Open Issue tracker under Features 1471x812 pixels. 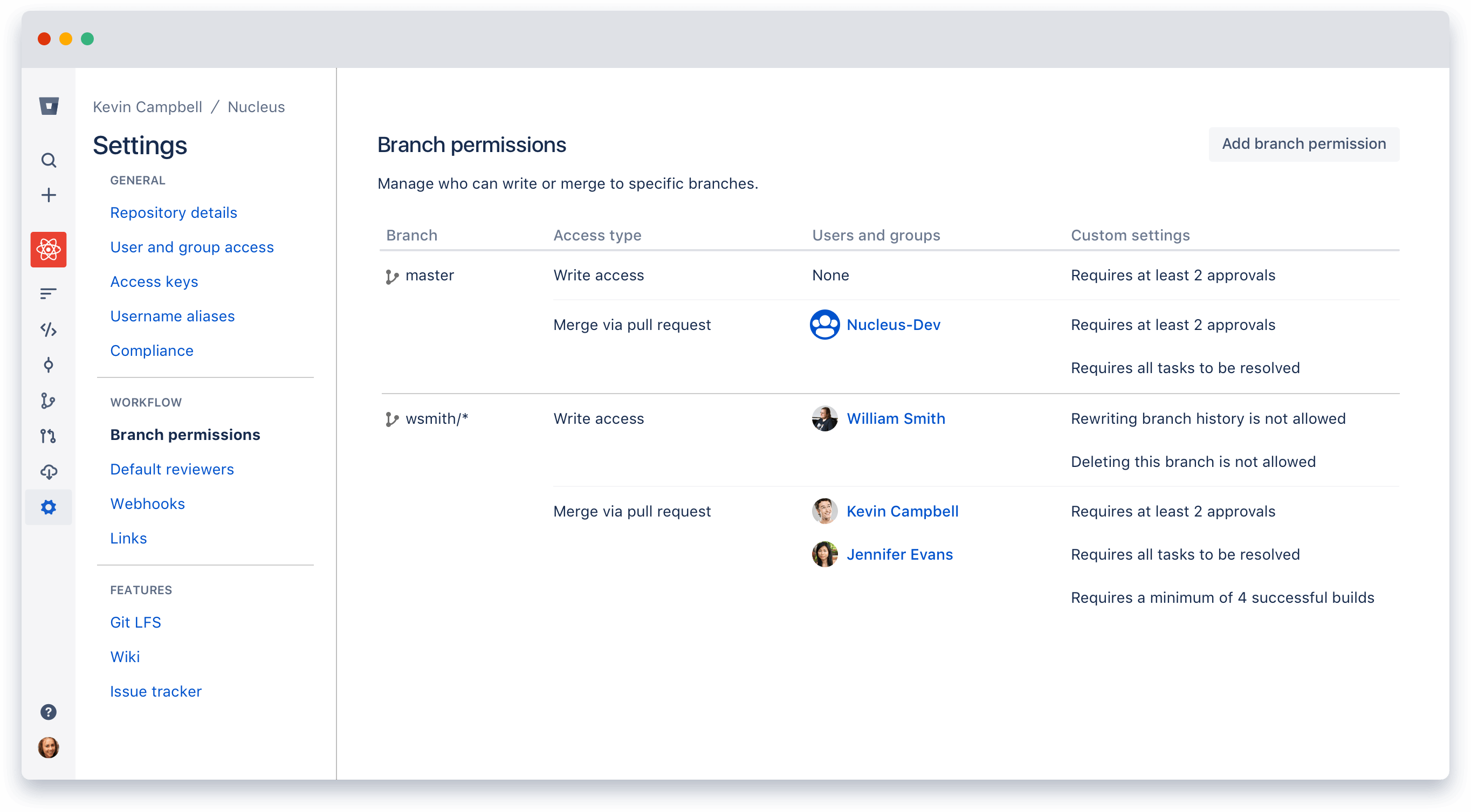click(x=155, y=691)
